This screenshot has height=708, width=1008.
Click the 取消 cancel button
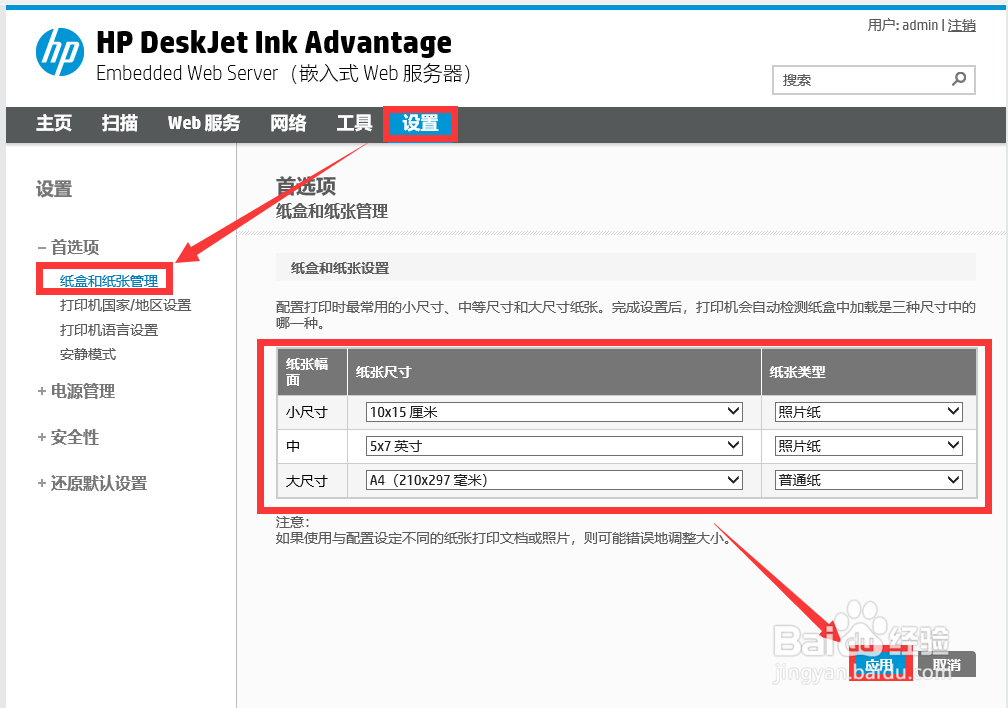pos(947,664)
